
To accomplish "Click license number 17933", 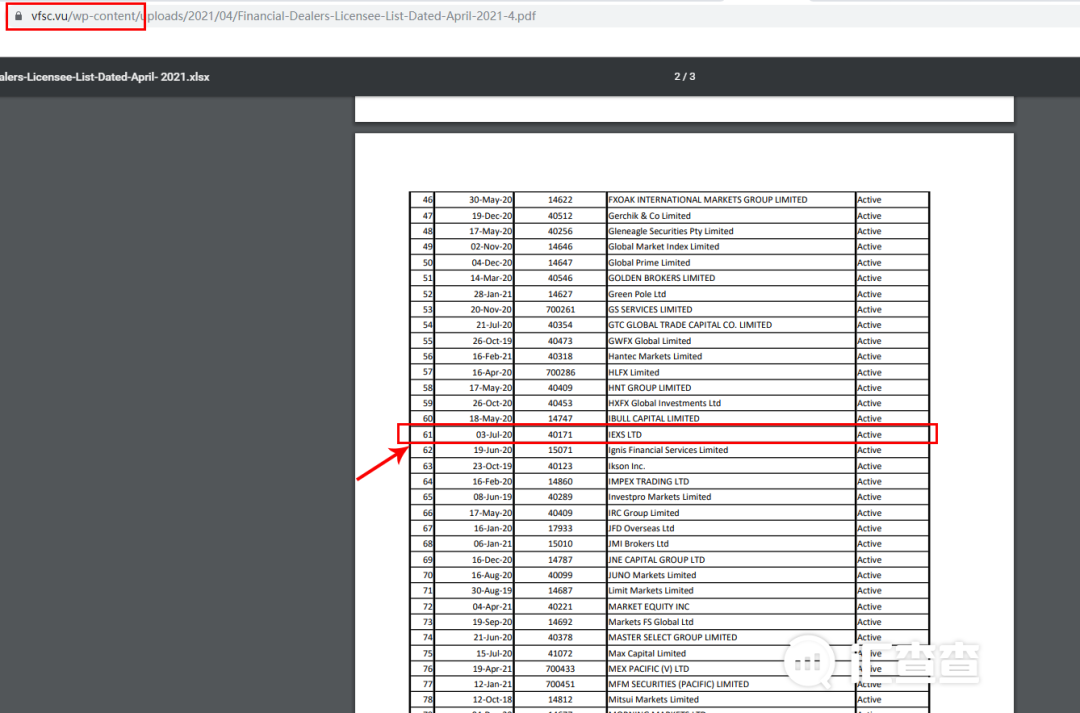I will [560, 528].
